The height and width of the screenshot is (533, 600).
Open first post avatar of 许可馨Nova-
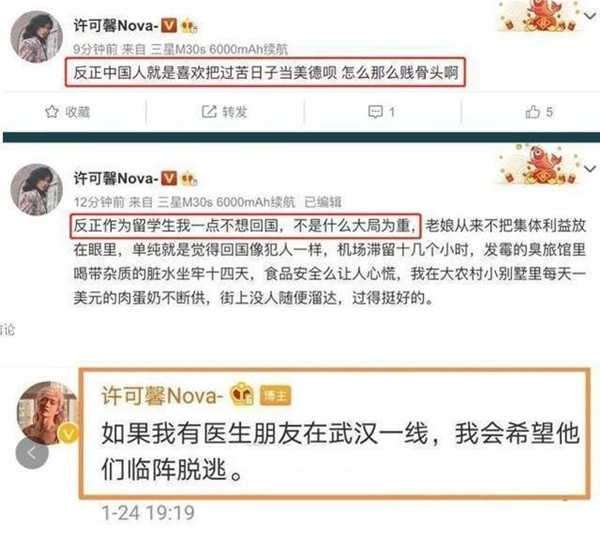[x=36, y=37]
